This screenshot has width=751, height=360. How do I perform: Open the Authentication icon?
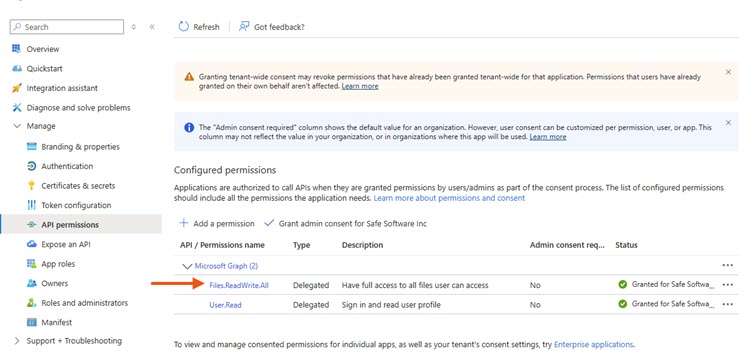point(32,166)
